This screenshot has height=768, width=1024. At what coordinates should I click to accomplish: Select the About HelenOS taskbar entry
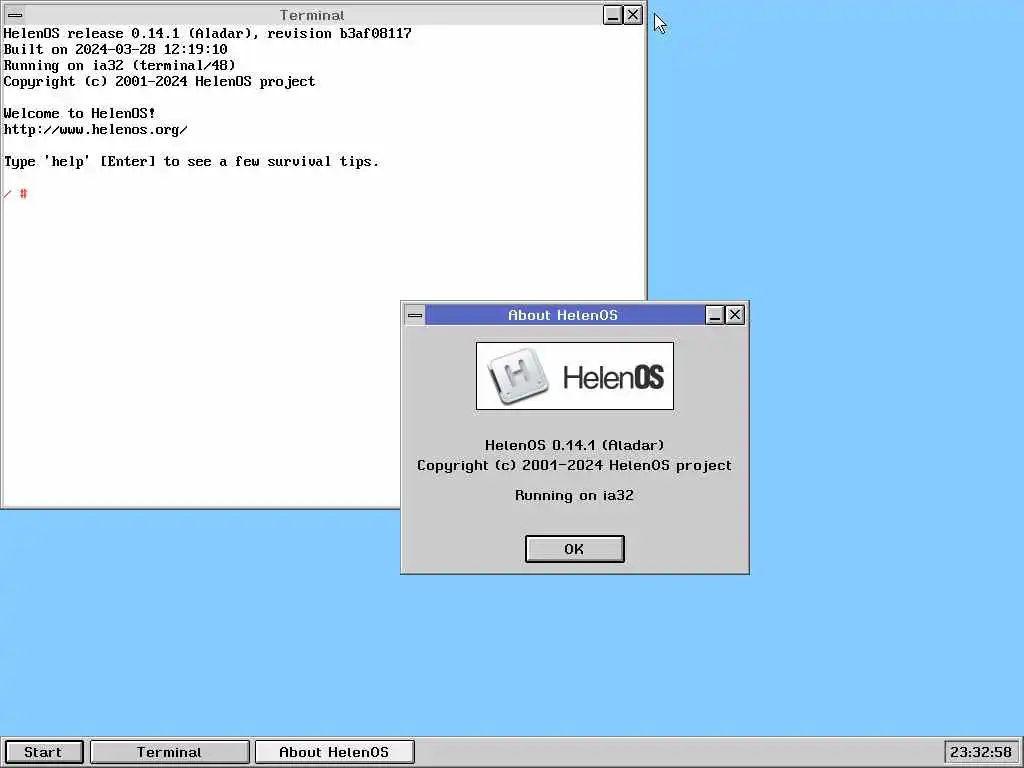tap(334, 752)
